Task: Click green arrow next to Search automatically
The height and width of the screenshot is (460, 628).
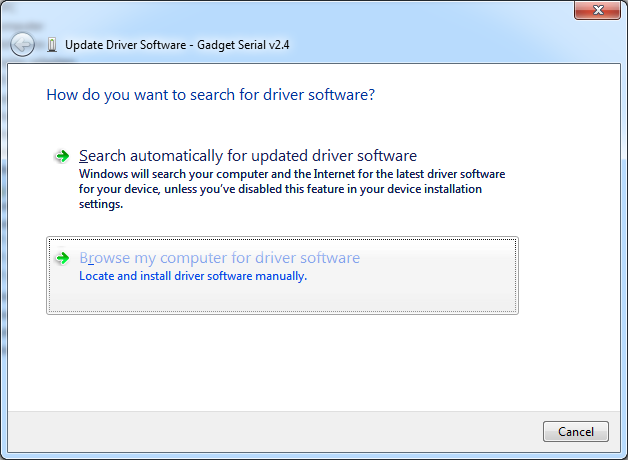Action: [x=62, y=156]
